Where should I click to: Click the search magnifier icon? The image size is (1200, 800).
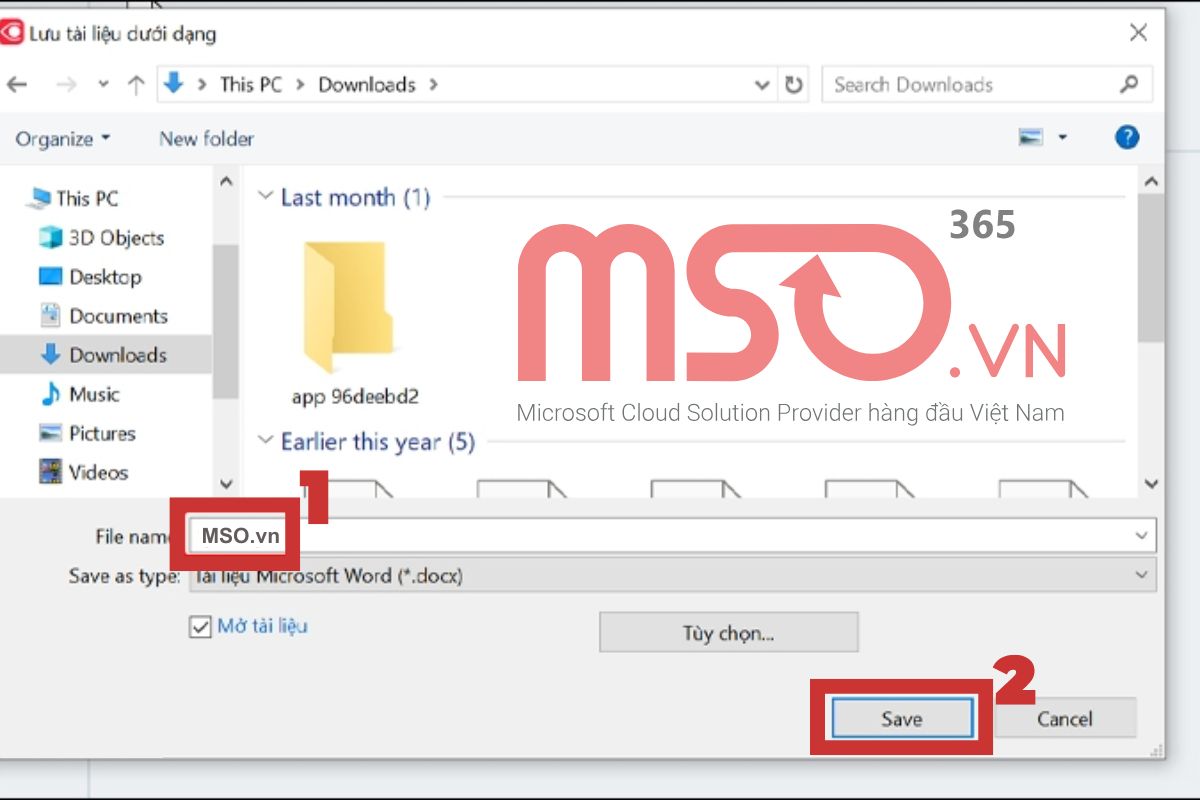tap(1129, 84)
